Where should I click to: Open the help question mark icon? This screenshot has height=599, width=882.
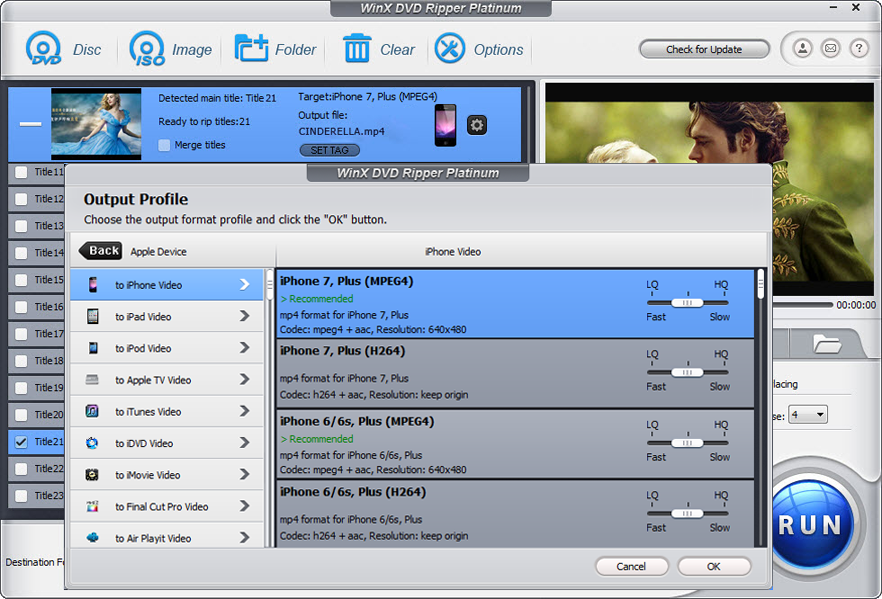click(x=858, y=48)
